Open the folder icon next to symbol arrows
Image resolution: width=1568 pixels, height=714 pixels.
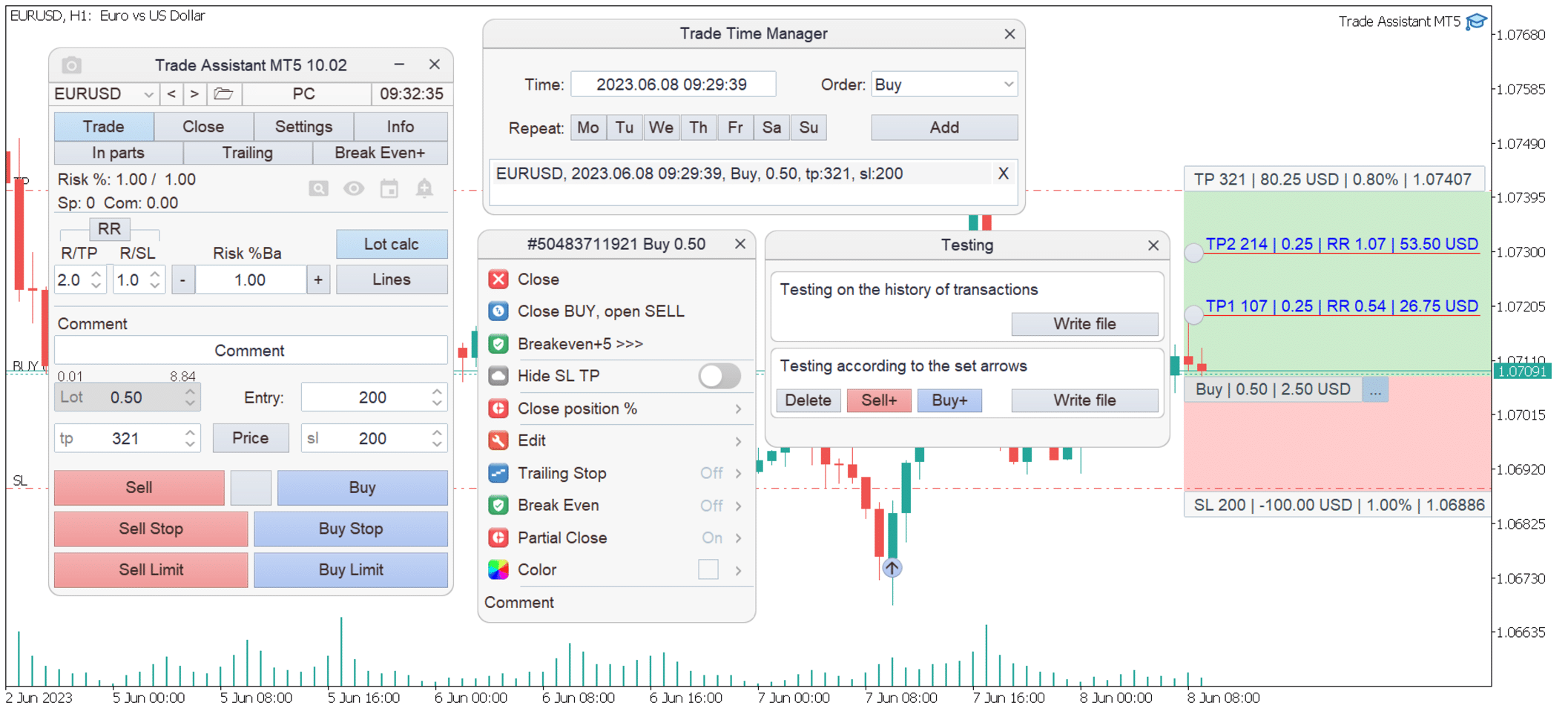pyautogui.click(x=223, y=94)
